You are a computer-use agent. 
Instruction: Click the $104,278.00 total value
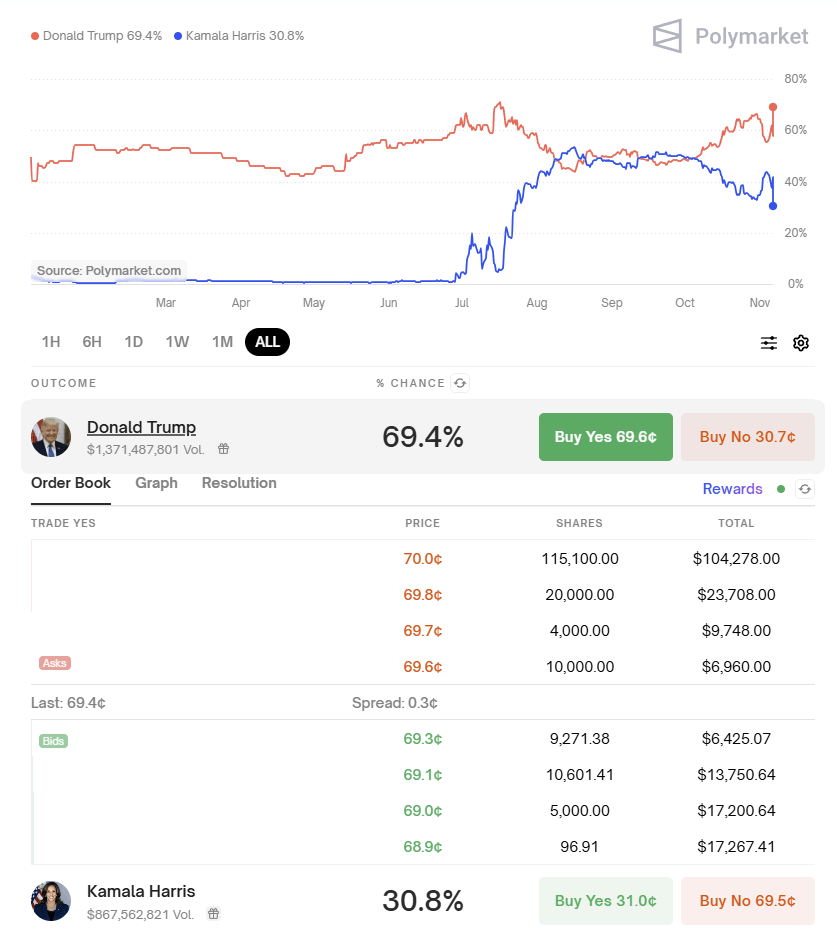[736, 559]
